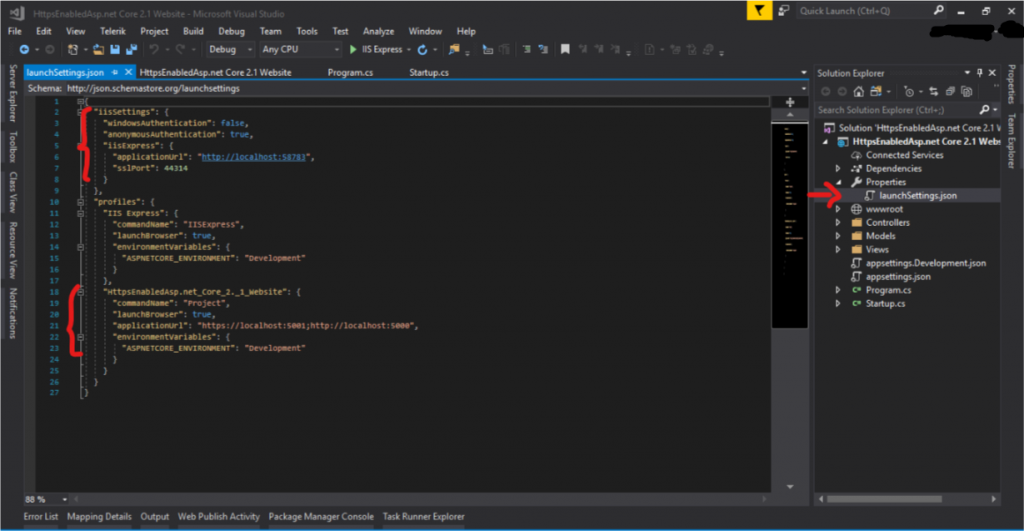Open the Team Explorer side tab

click(x=1012, y=141)
